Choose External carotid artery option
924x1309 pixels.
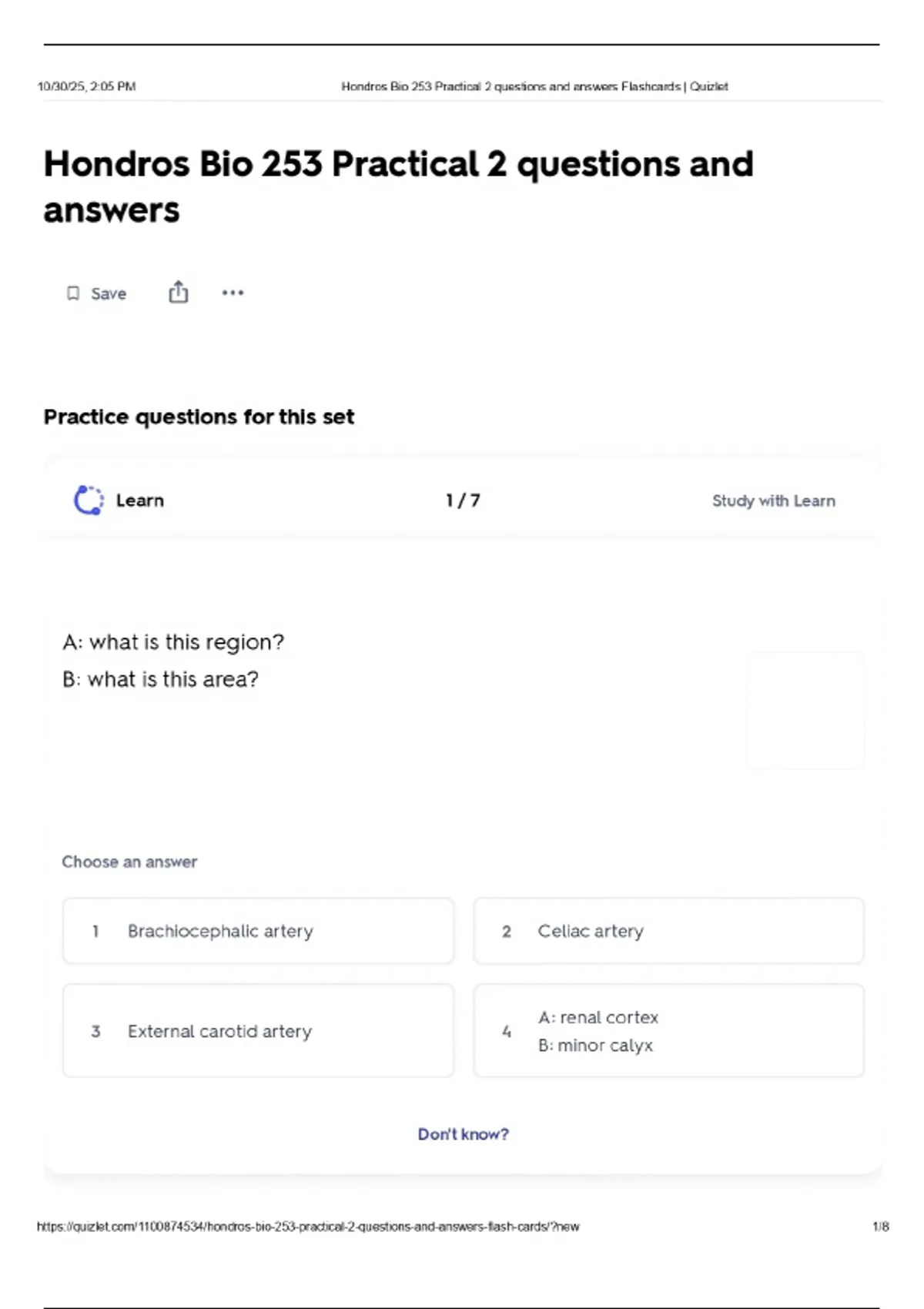(258, 1031)
